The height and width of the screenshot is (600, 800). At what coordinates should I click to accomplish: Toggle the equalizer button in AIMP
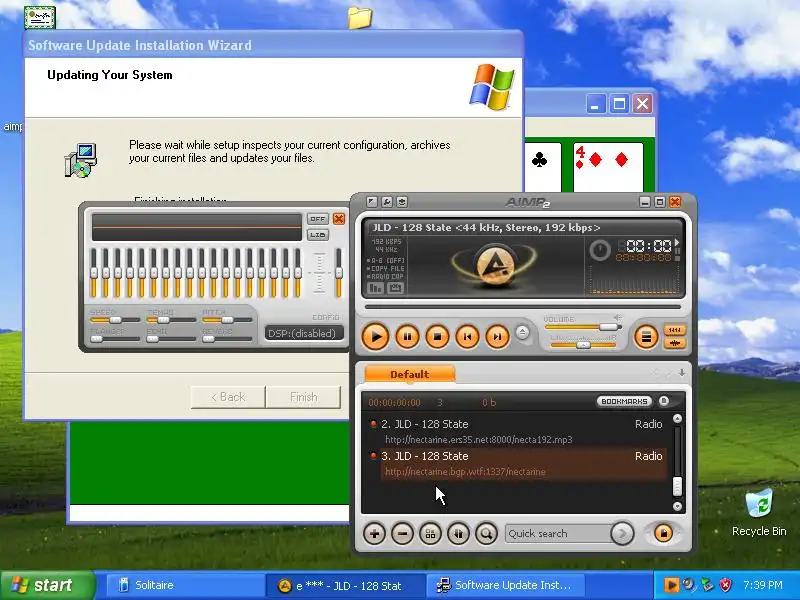(x=674, y=330)
